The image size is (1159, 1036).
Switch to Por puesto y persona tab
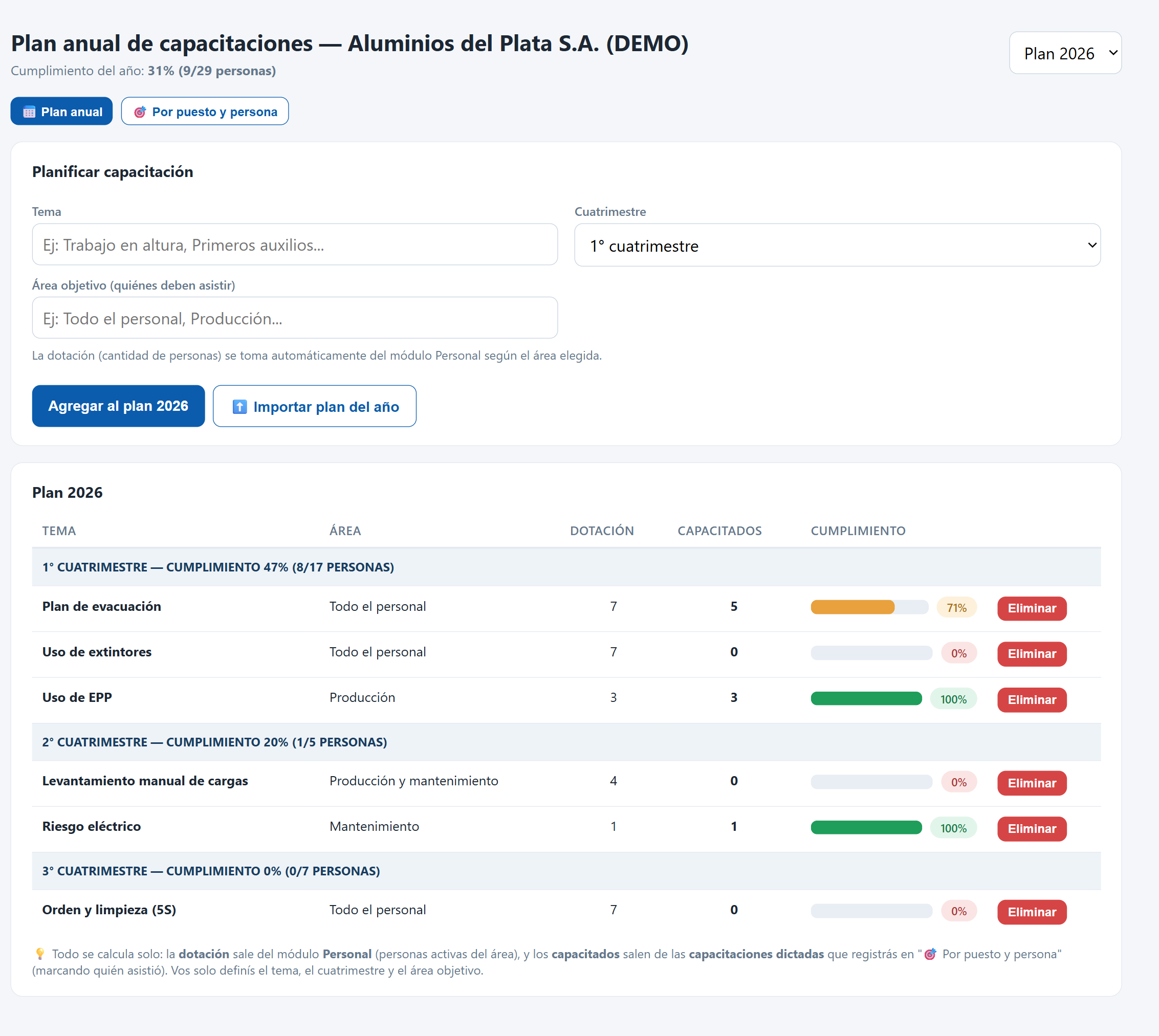tap(205, 112)
